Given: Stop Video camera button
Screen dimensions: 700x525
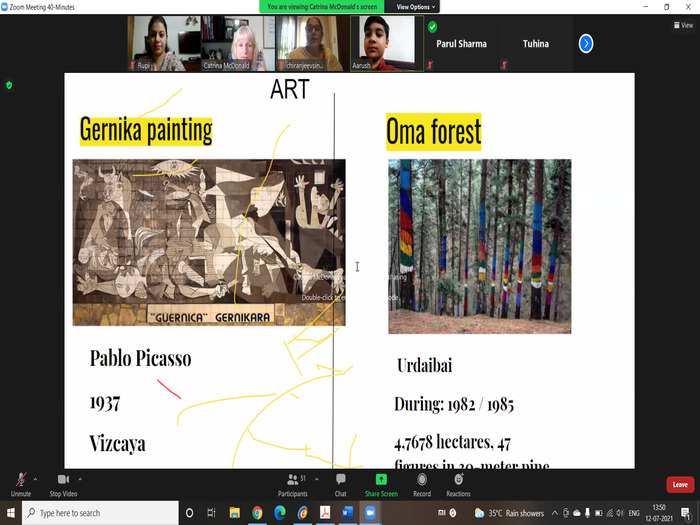Looking at the screenshot, I should [x=63, y=484].
